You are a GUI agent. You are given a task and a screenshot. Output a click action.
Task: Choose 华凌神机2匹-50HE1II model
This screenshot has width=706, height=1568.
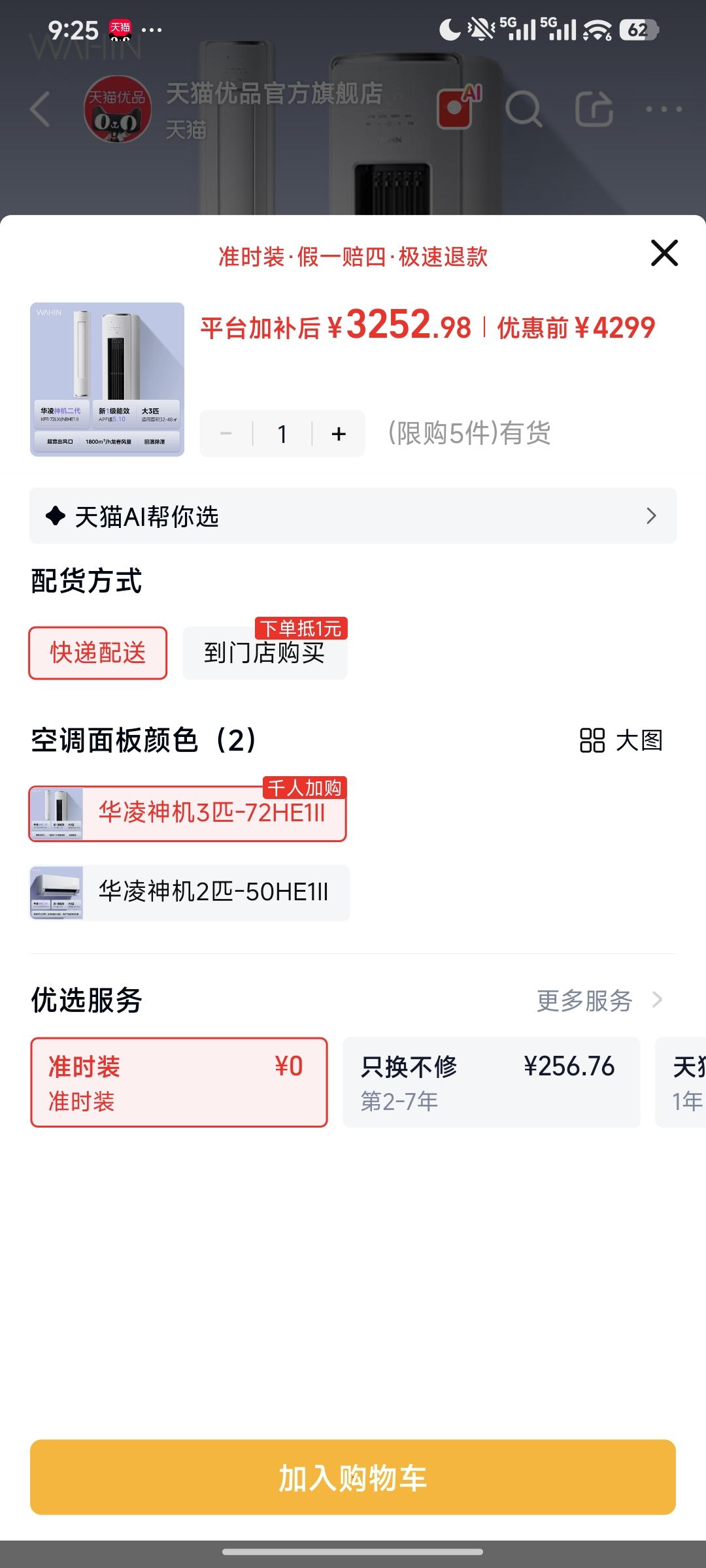[190, 892]
